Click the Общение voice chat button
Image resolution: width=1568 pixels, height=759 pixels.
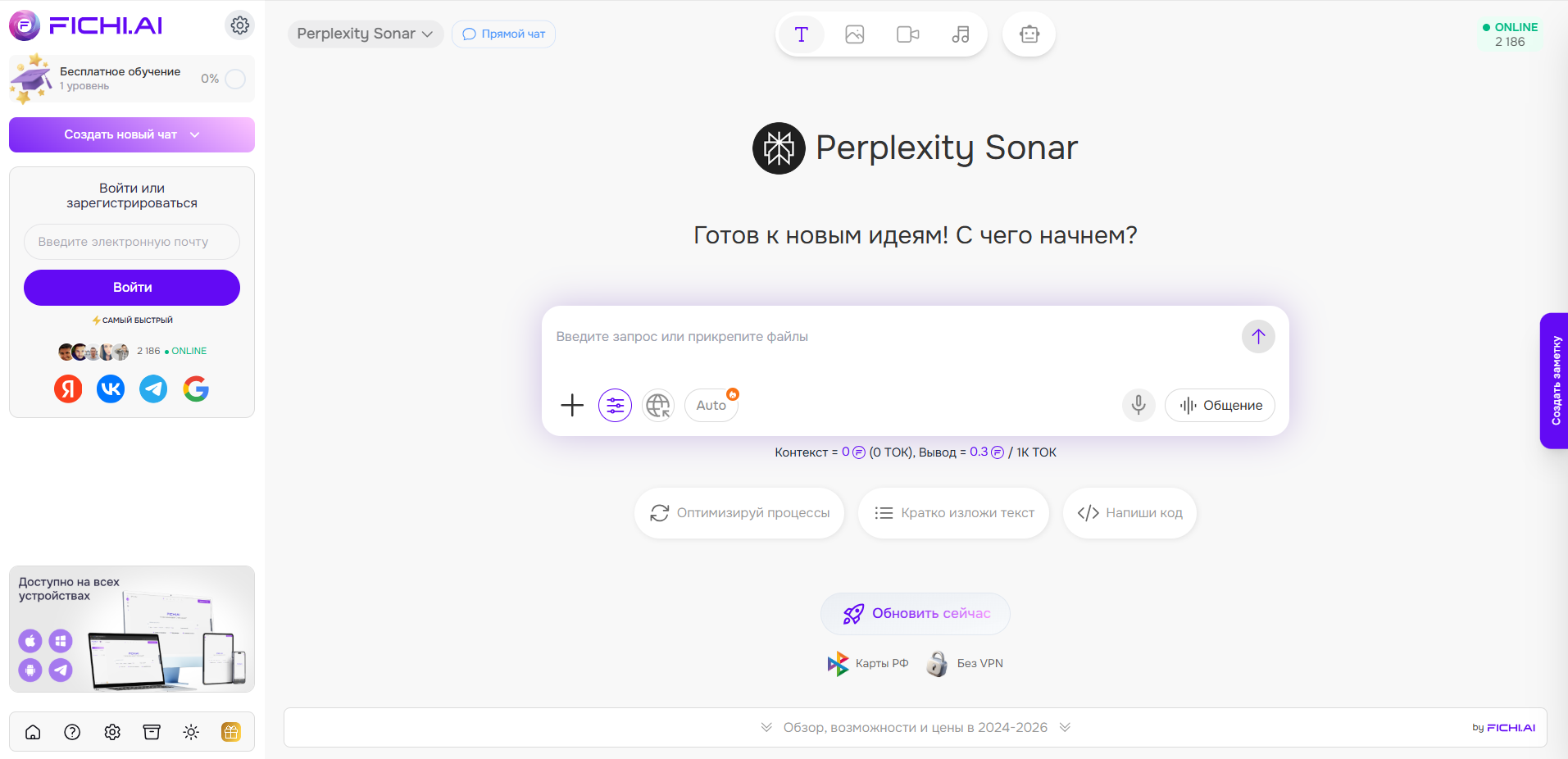click(1220, 405)
